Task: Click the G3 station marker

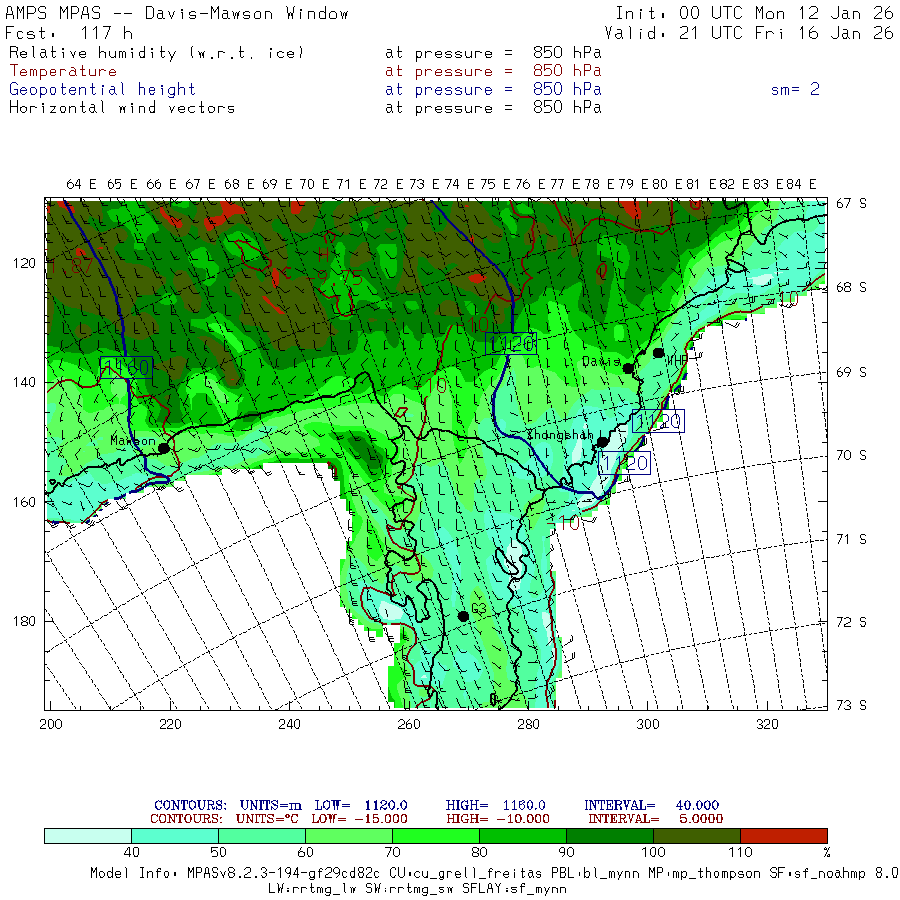Action: coord(463,616)
